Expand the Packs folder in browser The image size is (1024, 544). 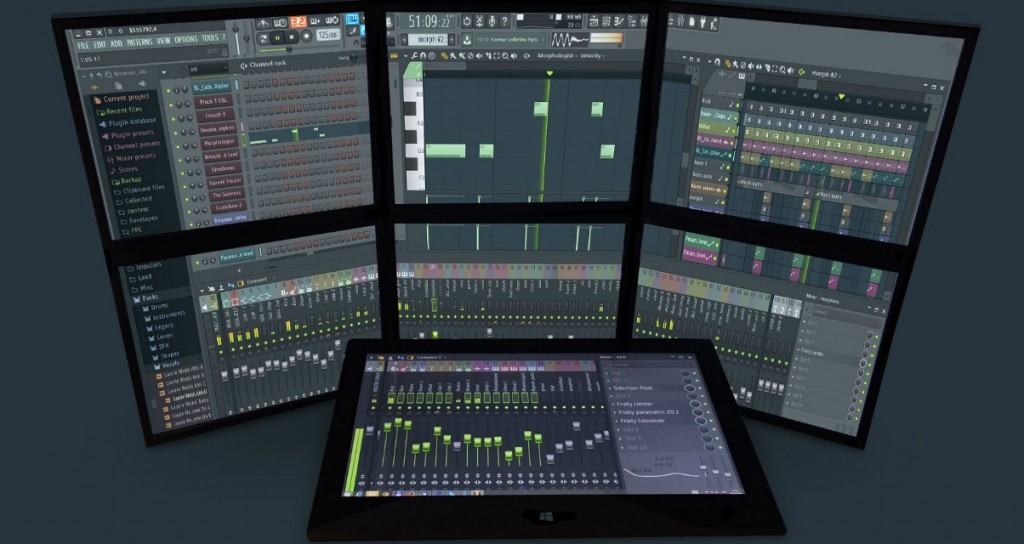point(149,299)
